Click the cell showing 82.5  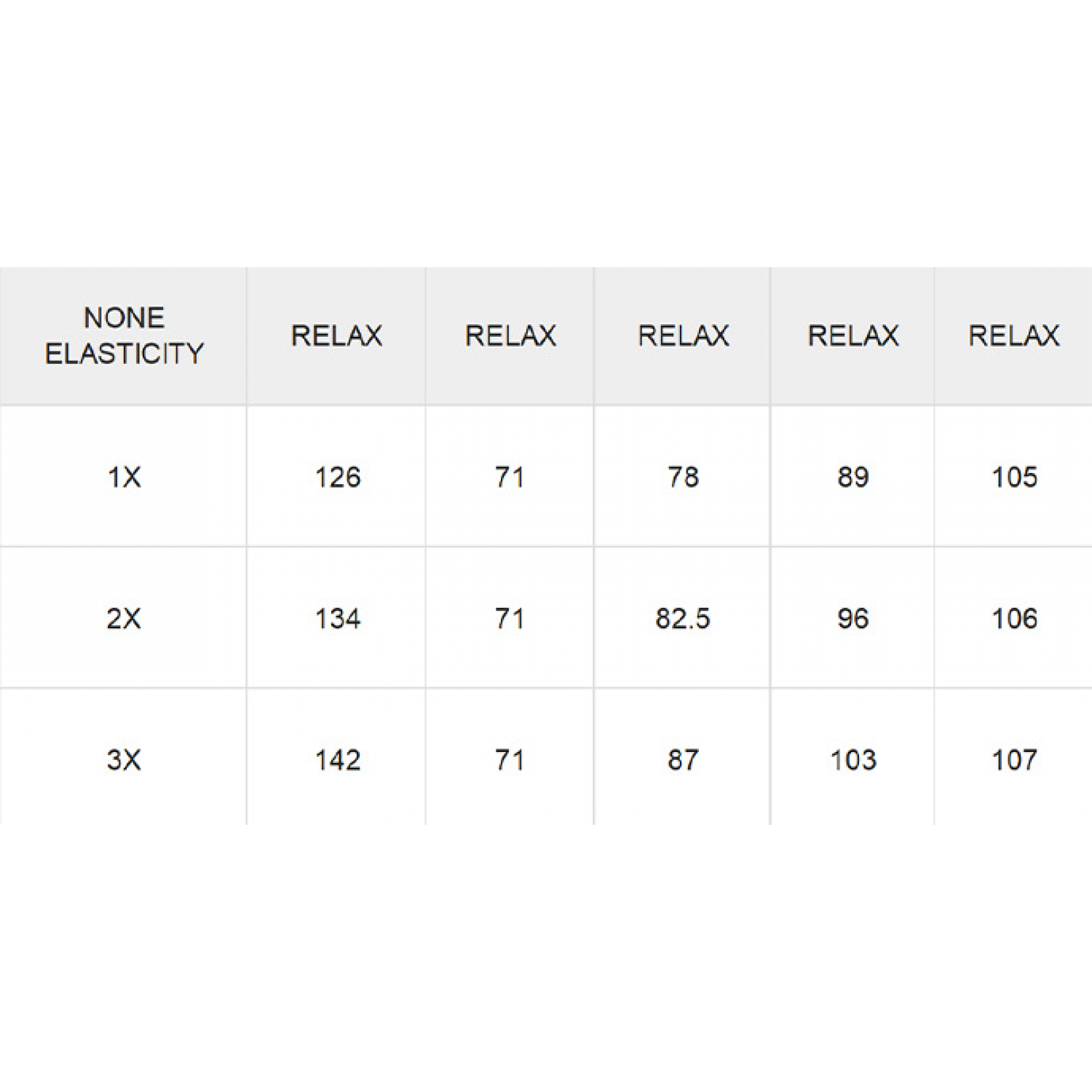click(x=683, y=619)
